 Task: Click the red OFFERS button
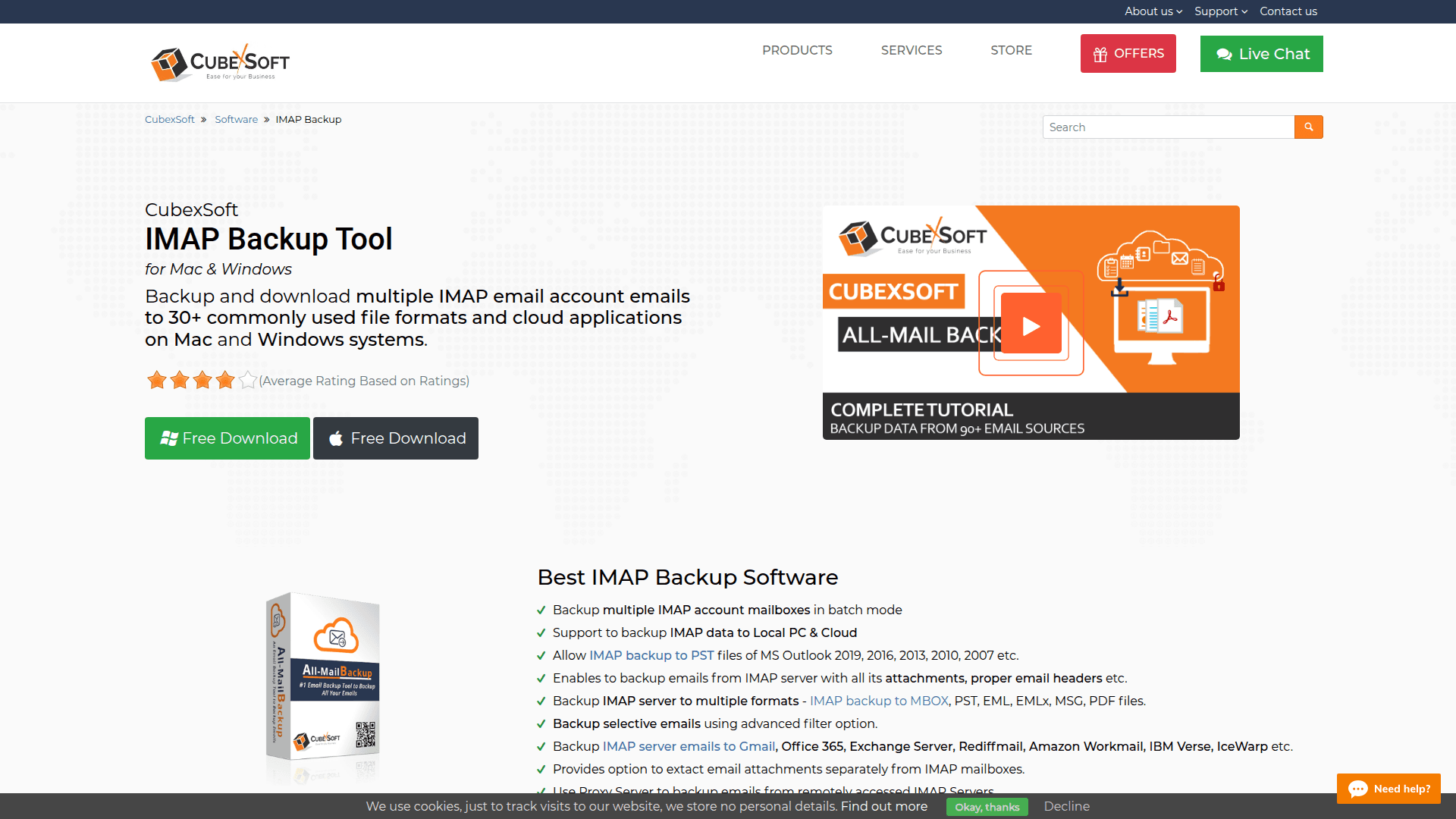tap(1128, 54)
